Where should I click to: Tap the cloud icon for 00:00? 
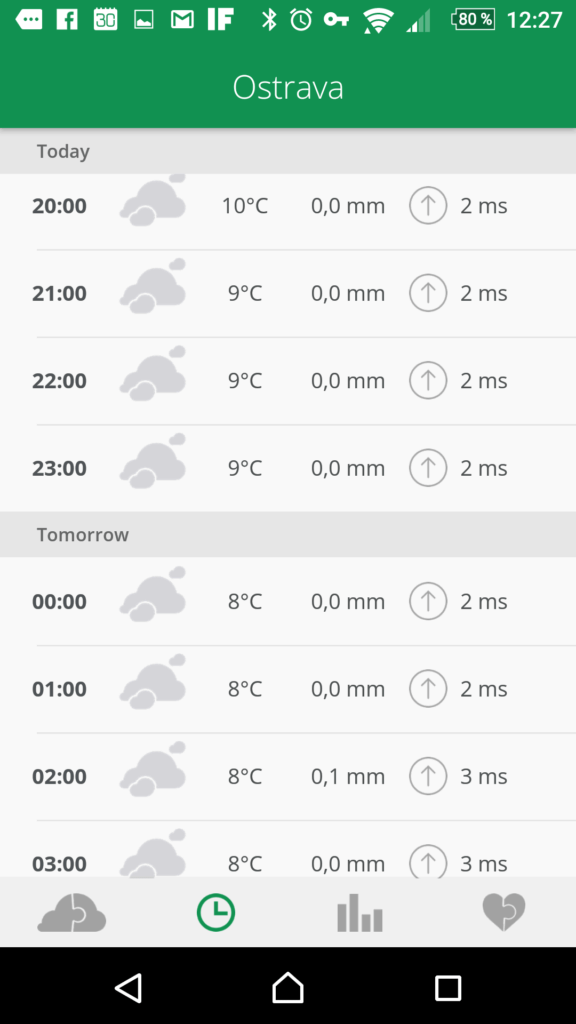tap(153, 594)
